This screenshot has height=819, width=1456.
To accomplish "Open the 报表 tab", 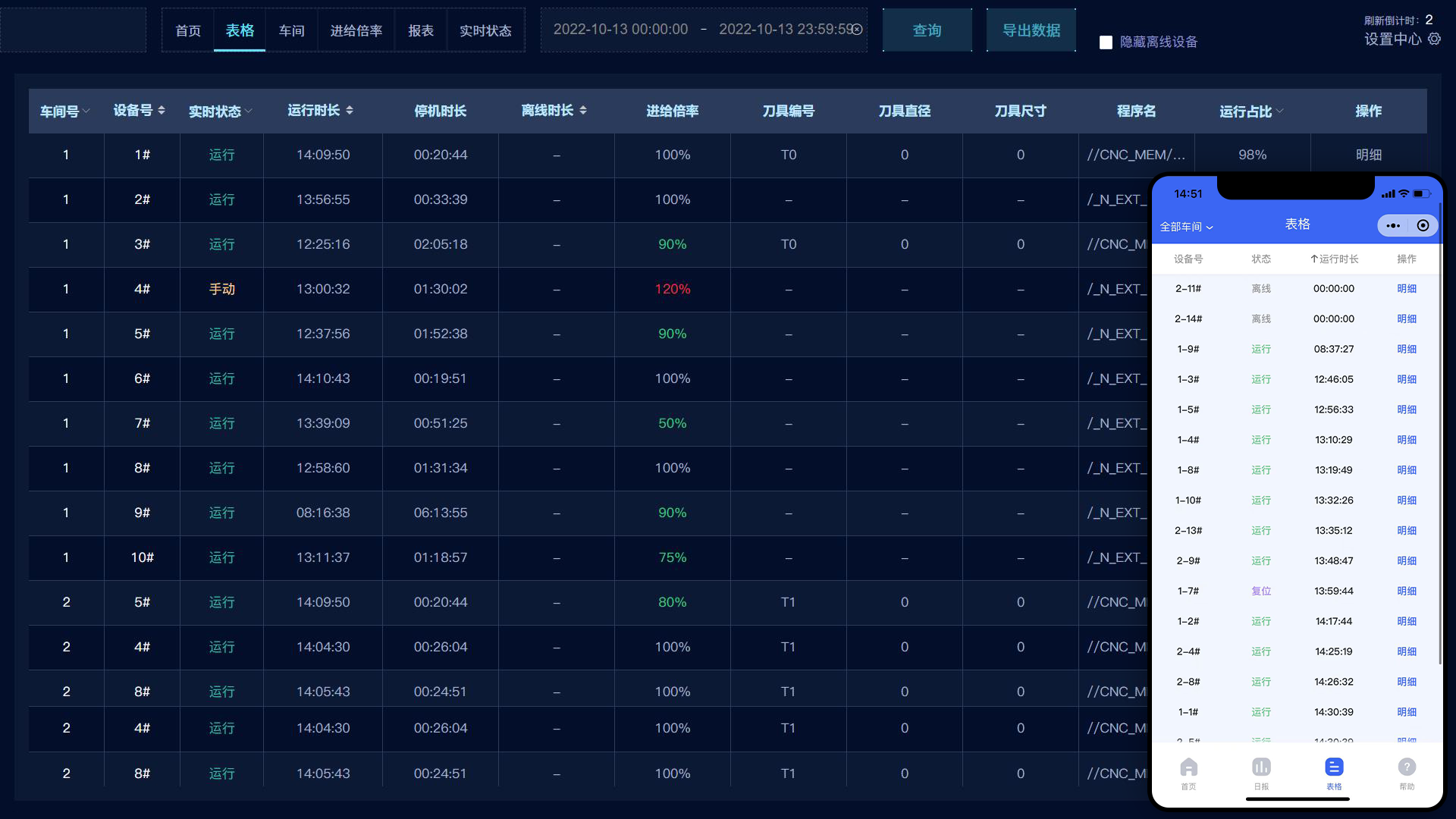I will (x=421, y=30).
